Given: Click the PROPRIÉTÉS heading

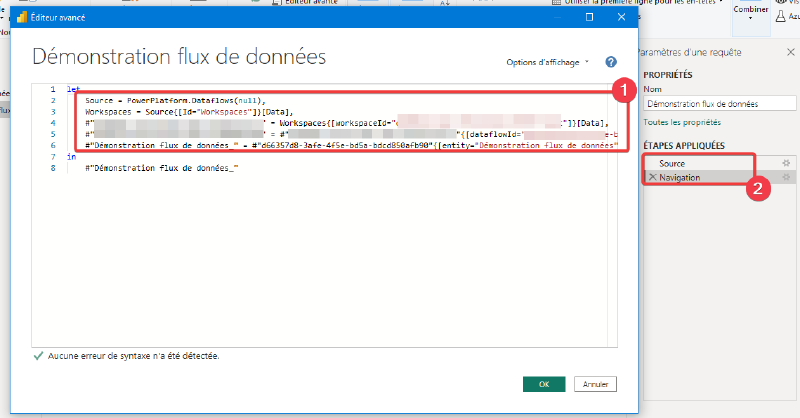Looking at the screenshot, I should 667,75.
